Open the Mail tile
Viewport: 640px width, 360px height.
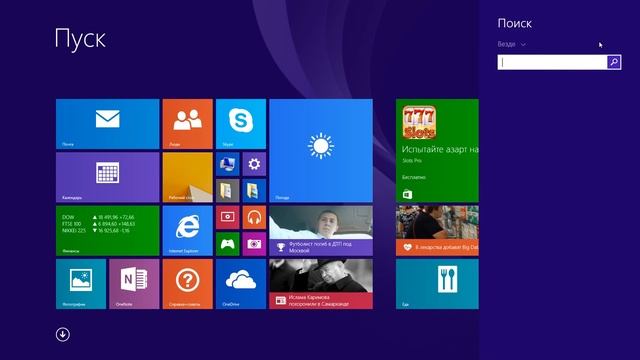click(108, 124)
